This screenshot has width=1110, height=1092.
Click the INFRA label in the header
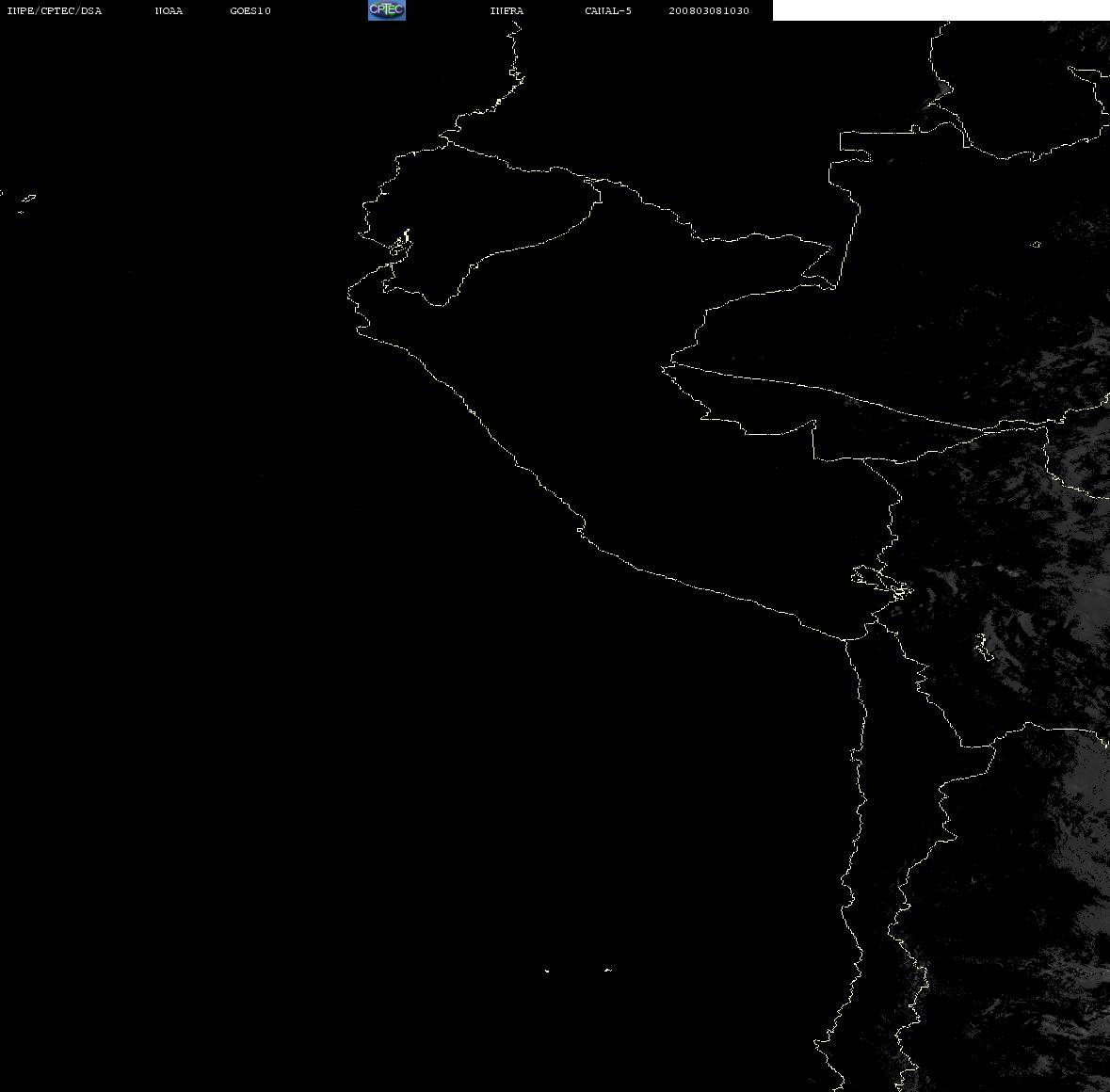pyautogui.click(x=507, y=10)
